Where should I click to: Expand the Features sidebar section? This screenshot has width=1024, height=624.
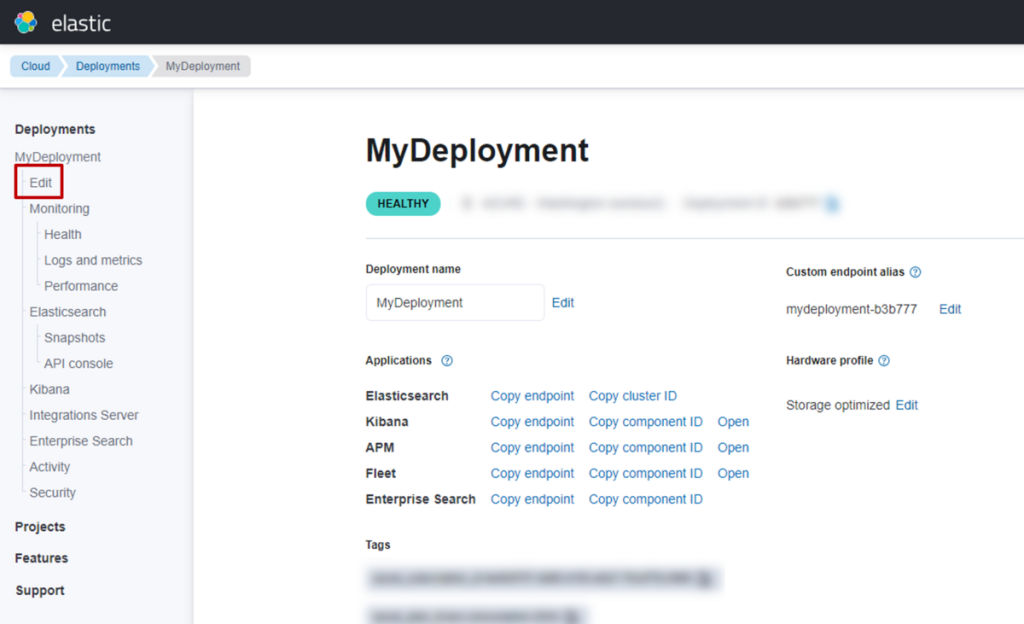coord(41,558)
